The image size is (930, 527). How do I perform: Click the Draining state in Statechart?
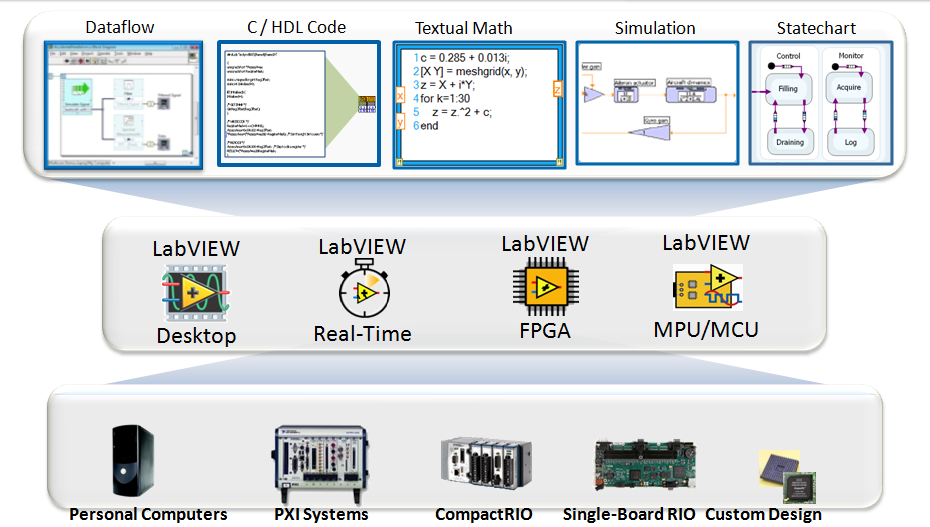coord(789,142)
